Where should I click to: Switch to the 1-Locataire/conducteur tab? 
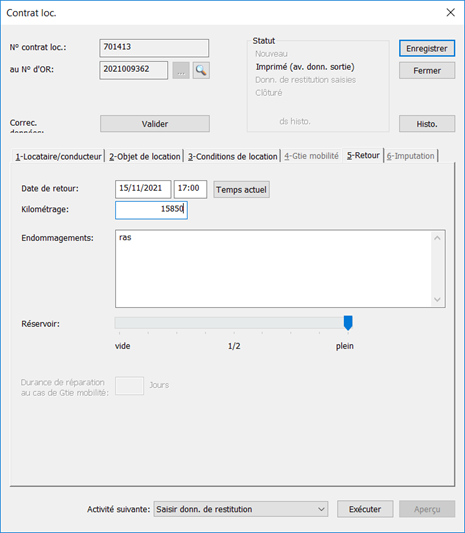coord(58,156)
